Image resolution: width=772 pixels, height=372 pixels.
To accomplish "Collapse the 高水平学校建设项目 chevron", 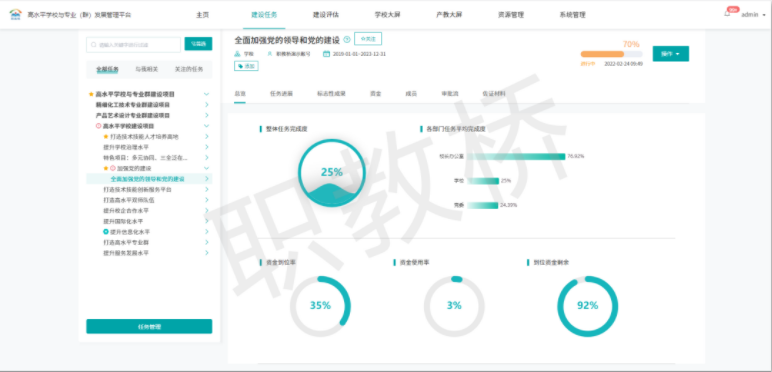I will 206,126.
